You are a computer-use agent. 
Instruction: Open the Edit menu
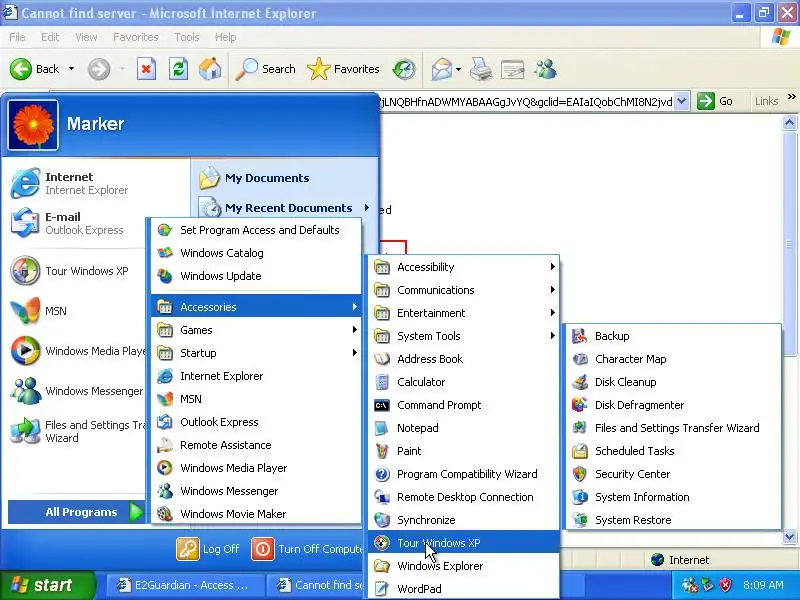click(50, 37)
